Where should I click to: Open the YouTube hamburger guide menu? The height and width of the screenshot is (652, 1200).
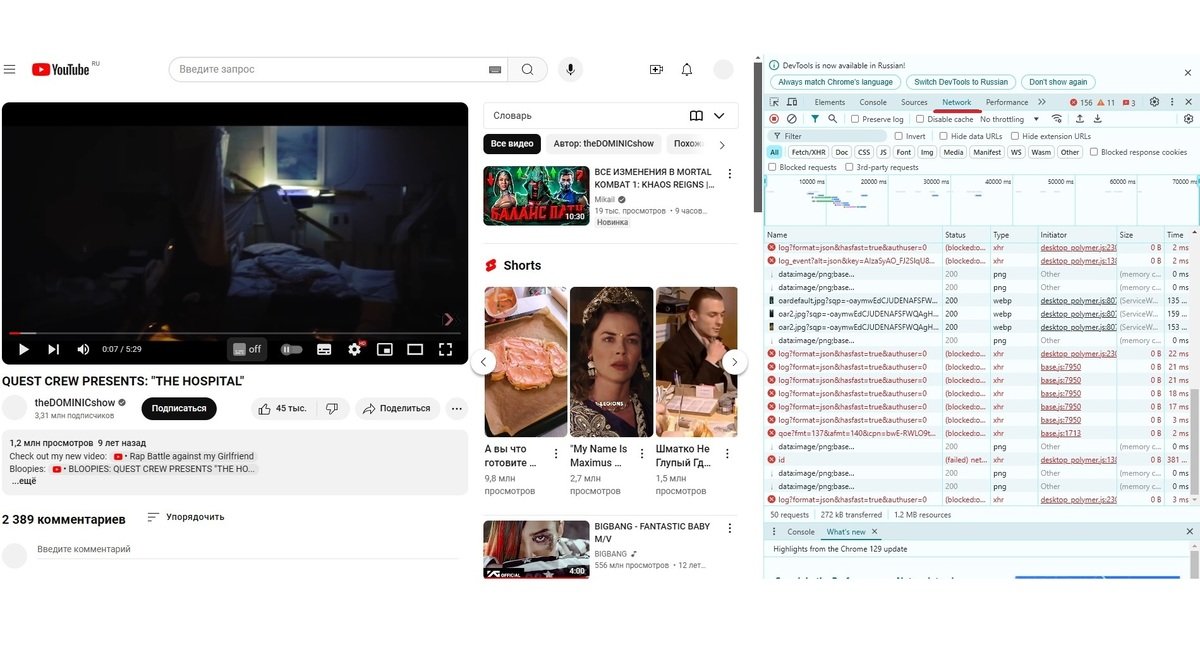click(9, 69)
